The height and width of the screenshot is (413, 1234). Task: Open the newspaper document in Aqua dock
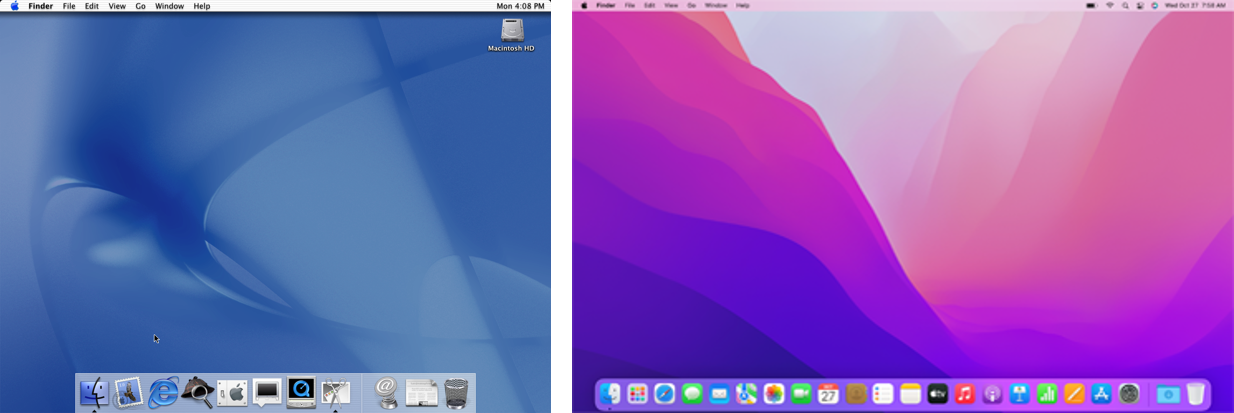pos(421,393)
